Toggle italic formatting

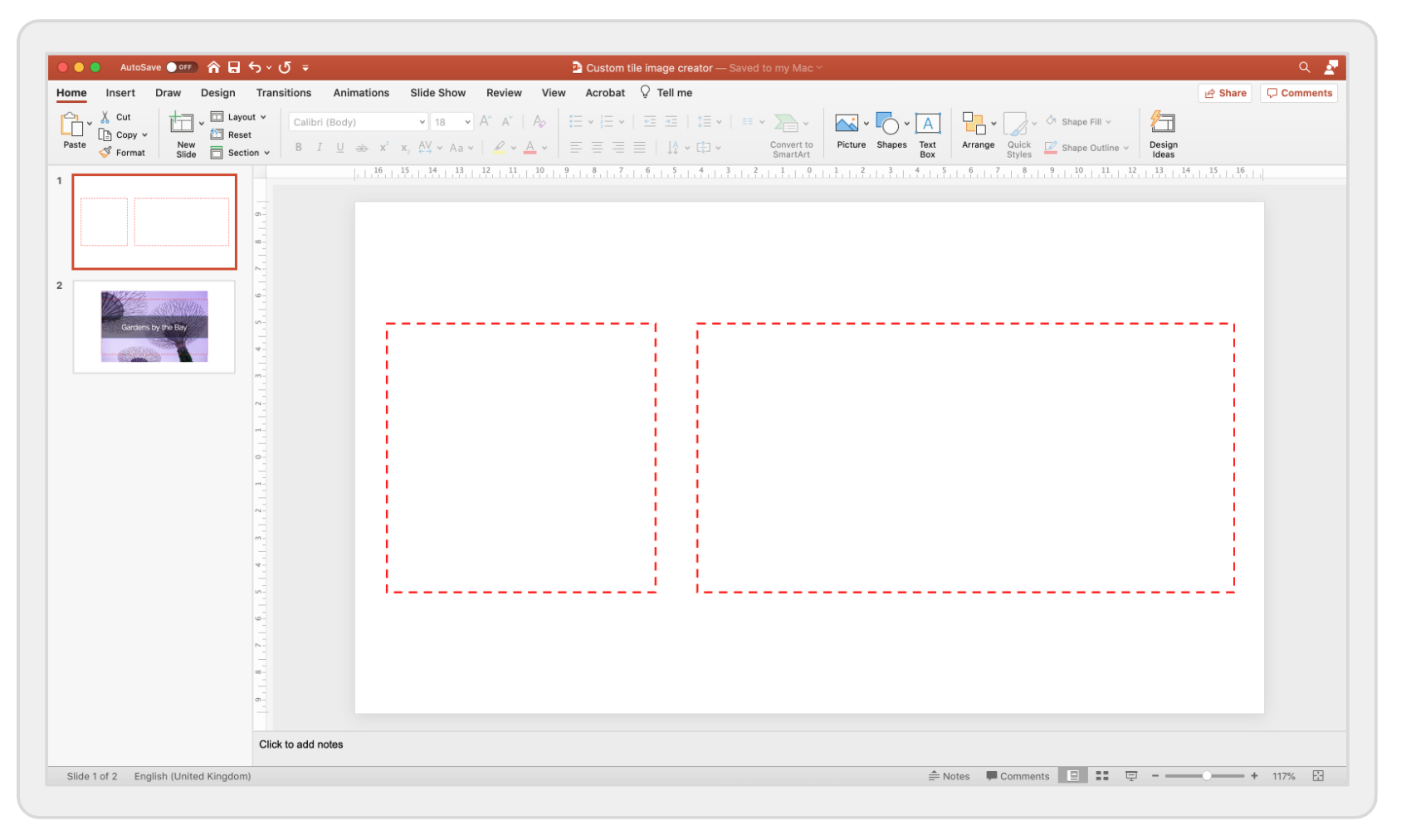tap(319, 147)
